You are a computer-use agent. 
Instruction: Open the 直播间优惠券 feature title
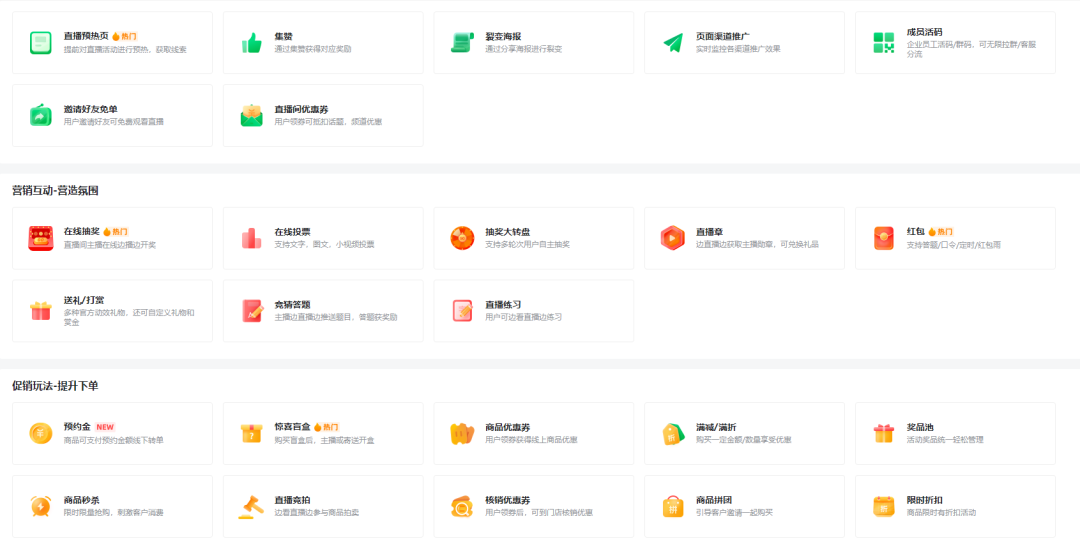(x=304, y=109)
